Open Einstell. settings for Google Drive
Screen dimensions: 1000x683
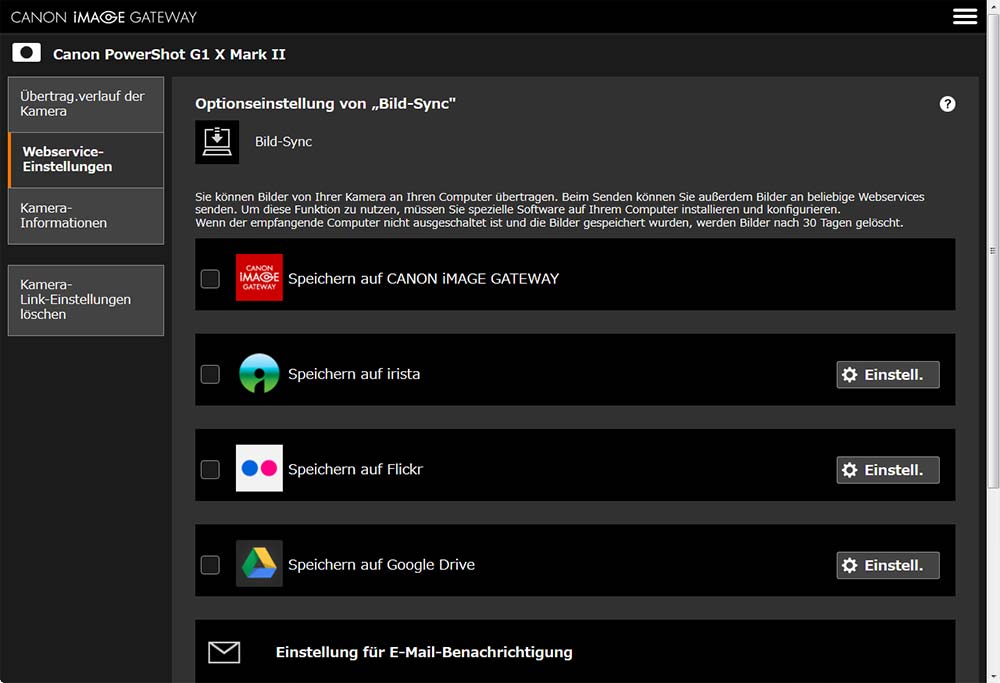(887, 565)
